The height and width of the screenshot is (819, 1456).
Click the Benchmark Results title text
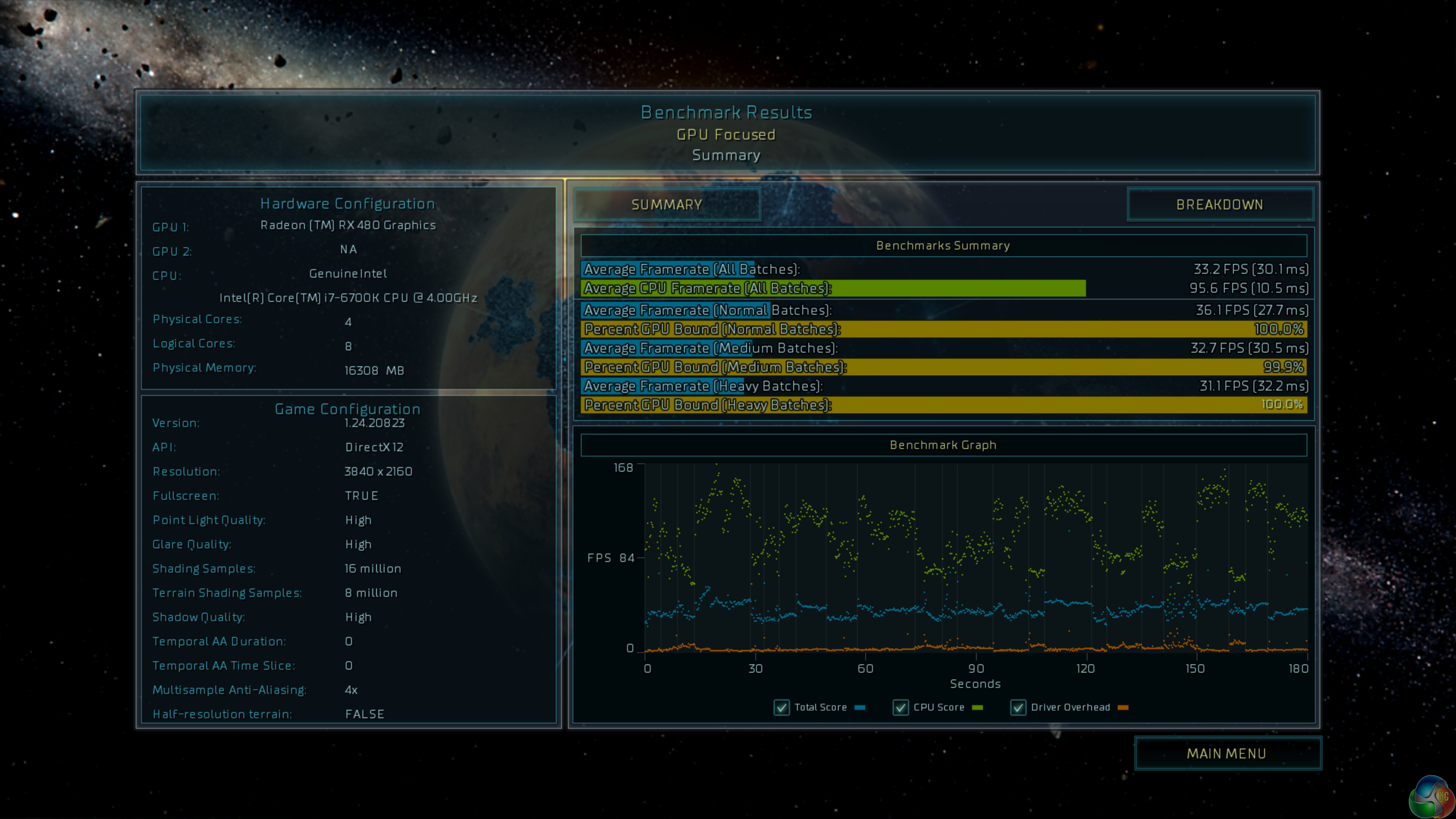tap(726, 113)
